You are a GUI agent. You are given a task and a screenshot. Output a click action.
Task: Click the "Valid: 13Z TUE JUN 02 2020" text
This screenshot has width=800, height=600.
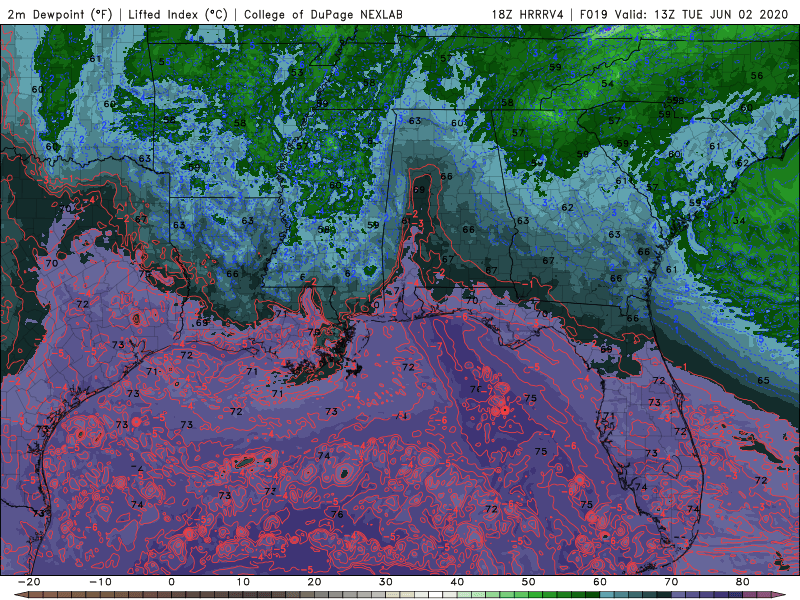[702, 14]
